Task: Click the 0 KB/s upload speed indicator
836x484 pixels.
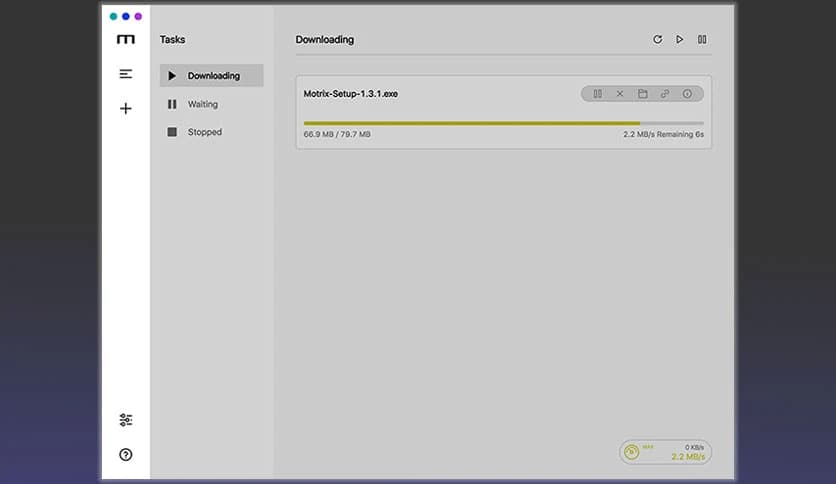Action: pyautogui.click(x=694, y=447)
